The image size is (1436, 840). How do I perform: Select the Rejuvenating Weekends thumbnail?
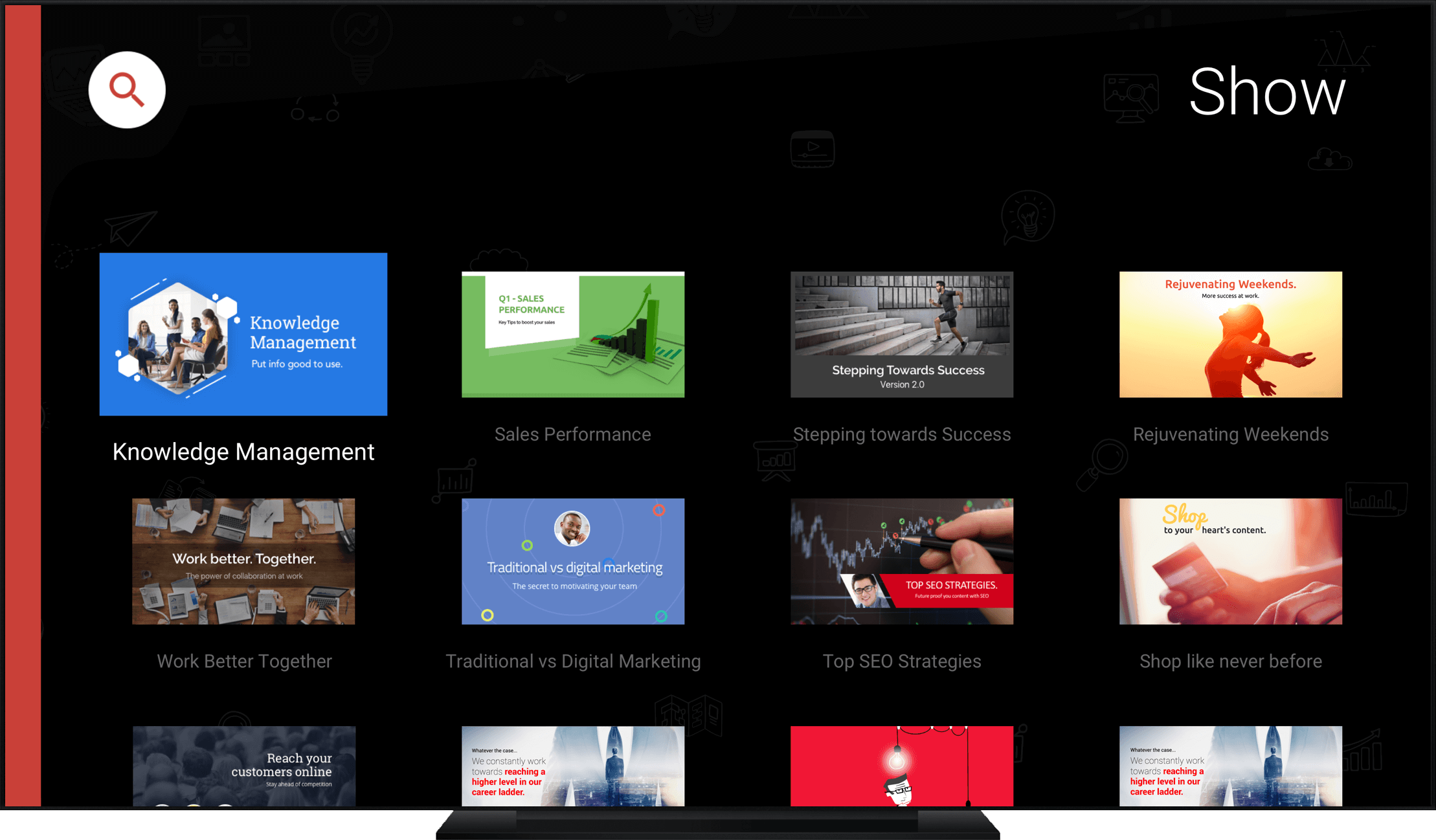(1231, 334)
